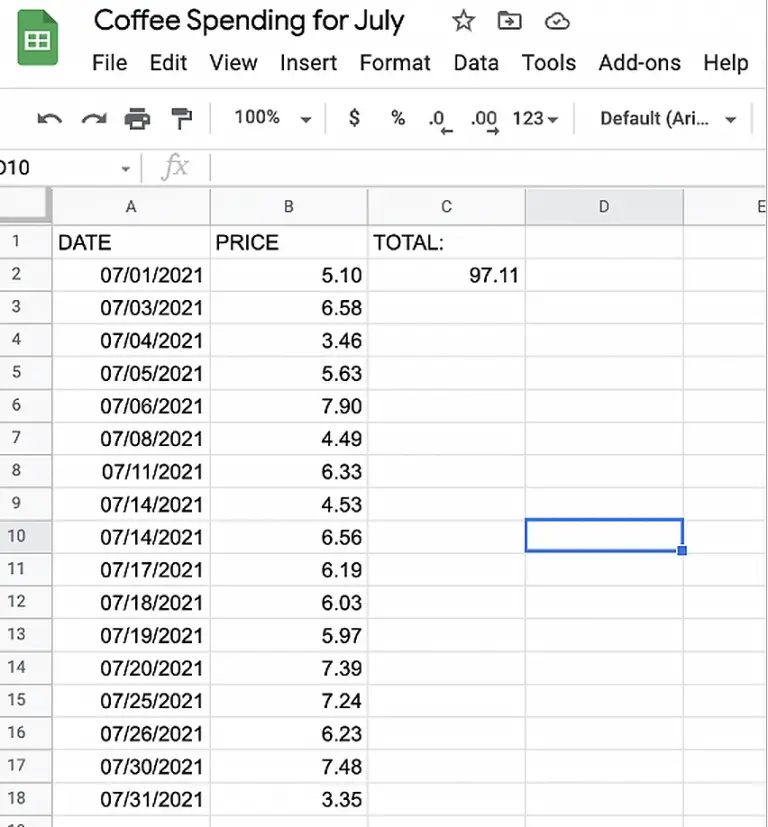Decrease decimal places icon
768x827 pixels.
click(438, 117)
